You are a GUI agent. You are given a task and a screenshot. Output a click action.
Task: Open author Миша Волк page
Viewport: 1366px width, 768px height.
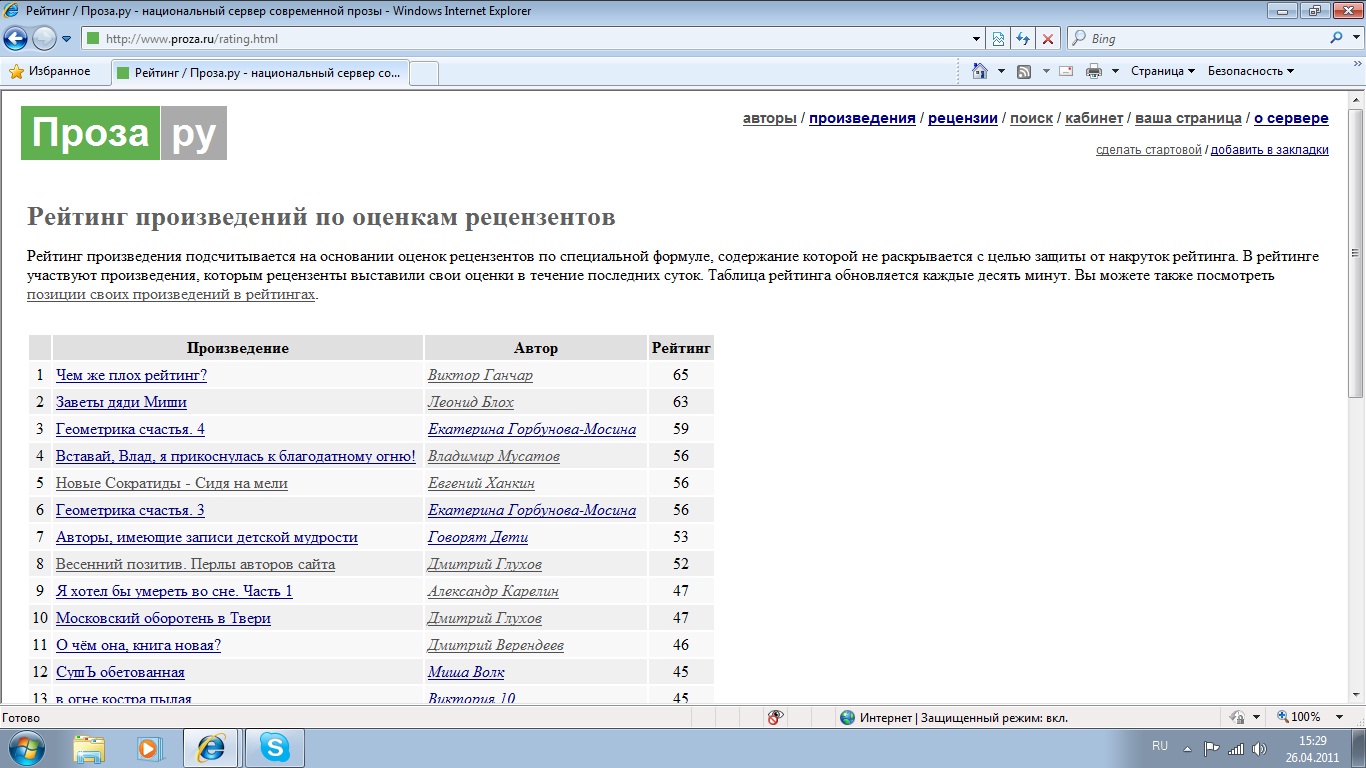pos(466,672)
